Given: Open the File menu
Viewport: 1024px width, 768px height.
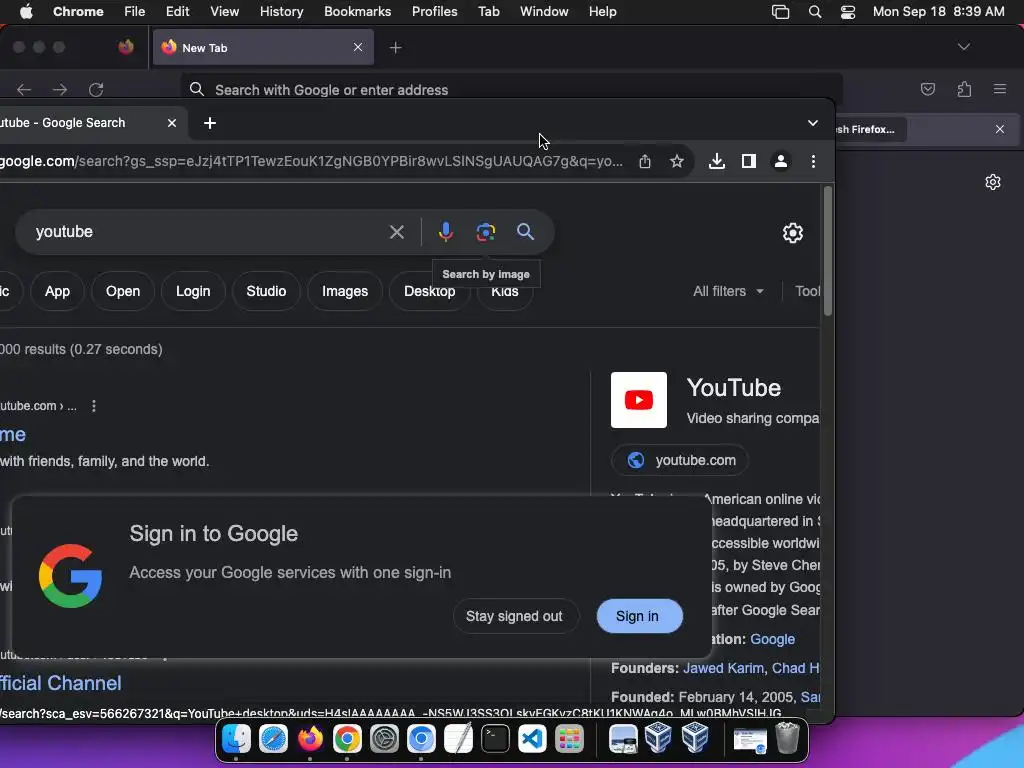Looking at the screenshot, I should [x=135, y=12].
